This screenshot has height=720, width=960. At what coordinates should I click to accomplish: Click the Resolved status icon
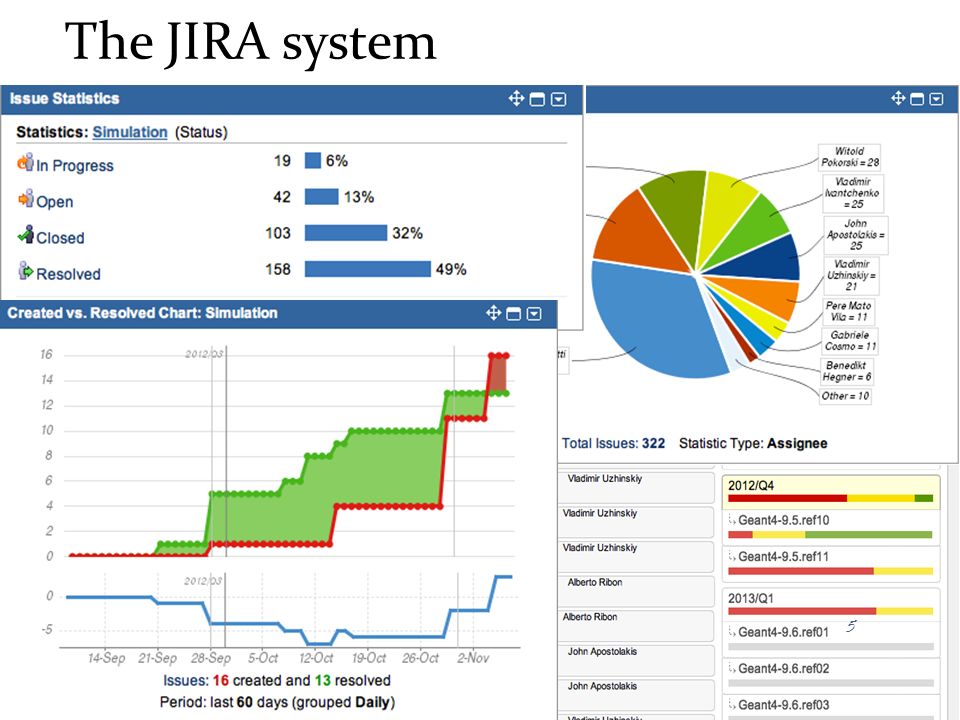25,270
